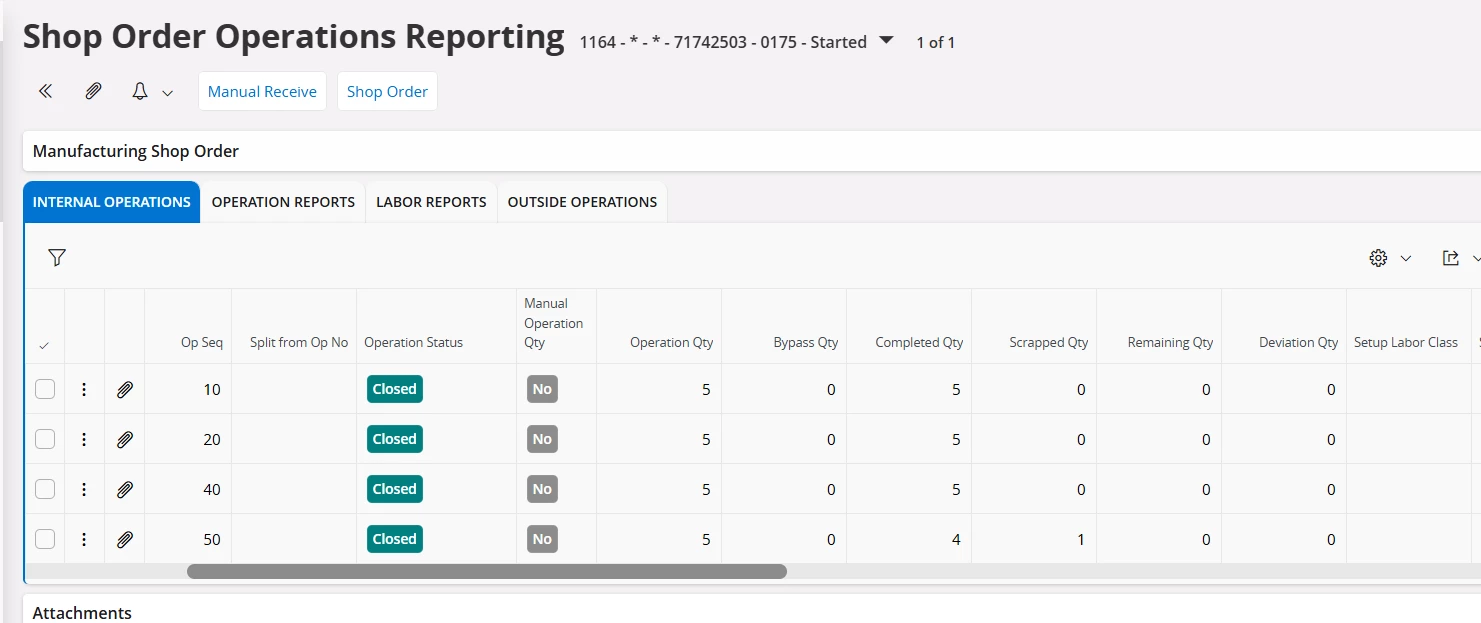Click the Bypass Qty column header

[x=784, y=326]
